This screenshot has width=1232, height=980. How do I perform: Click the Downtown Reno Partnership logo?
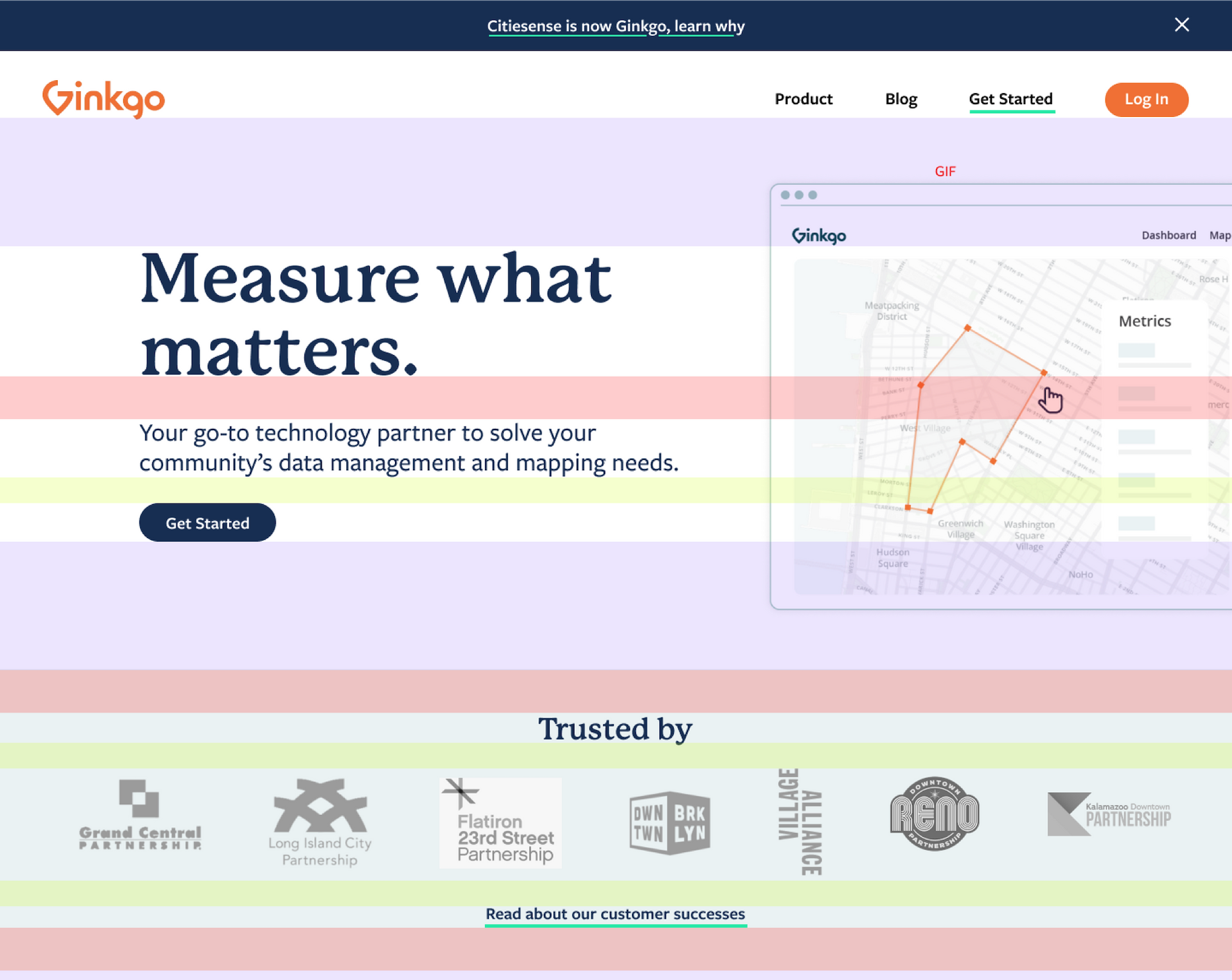click(x=935, y=813)
